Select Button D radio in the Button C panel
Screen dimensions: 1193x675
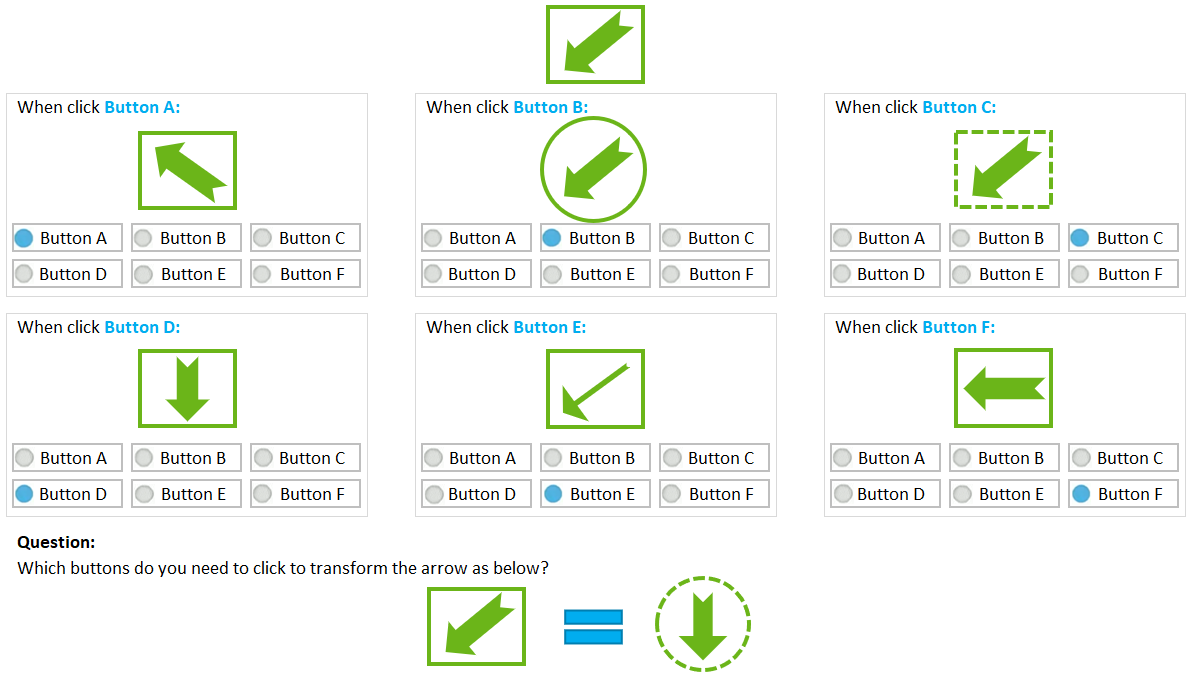(x=843, y=274)
